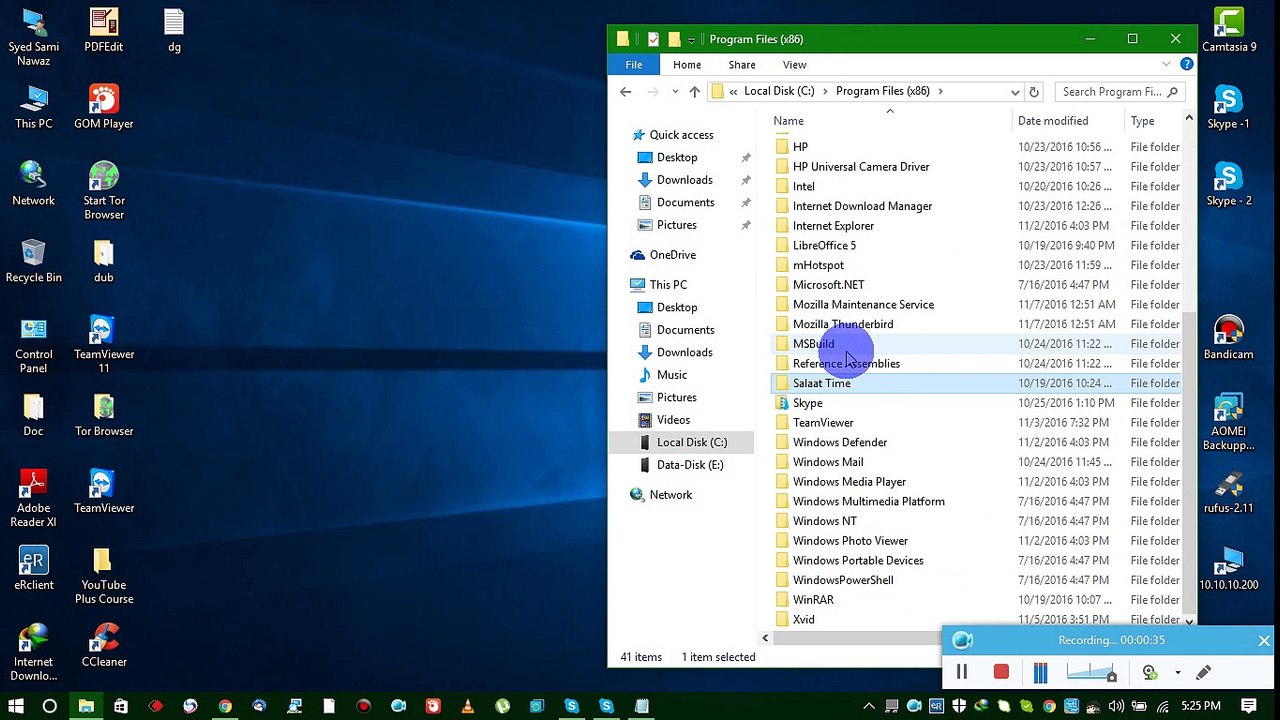Expand the Explorer ribbon with the chevron
The image size is (1280, 720).
1166,65
